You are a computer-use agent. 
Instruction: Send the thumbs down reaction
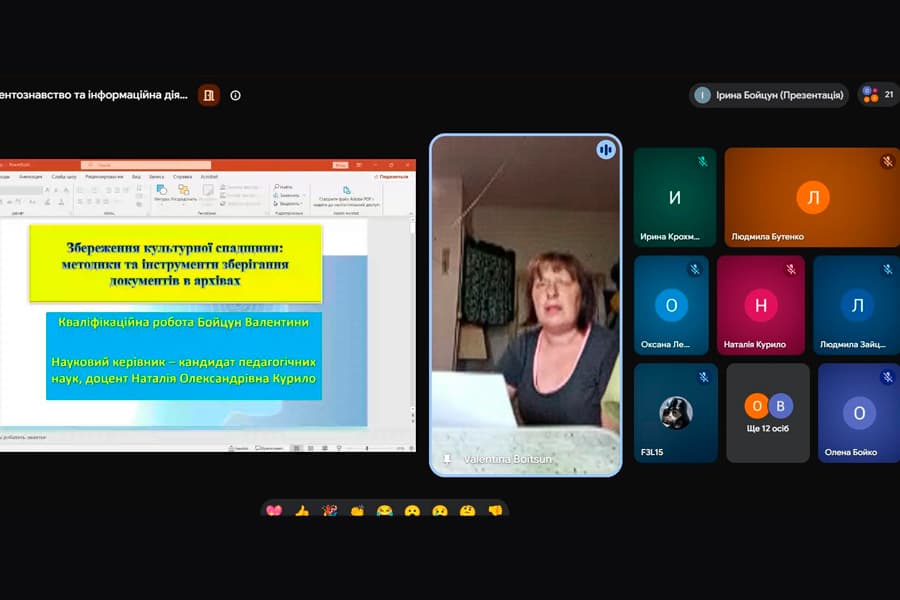[495, 510]
